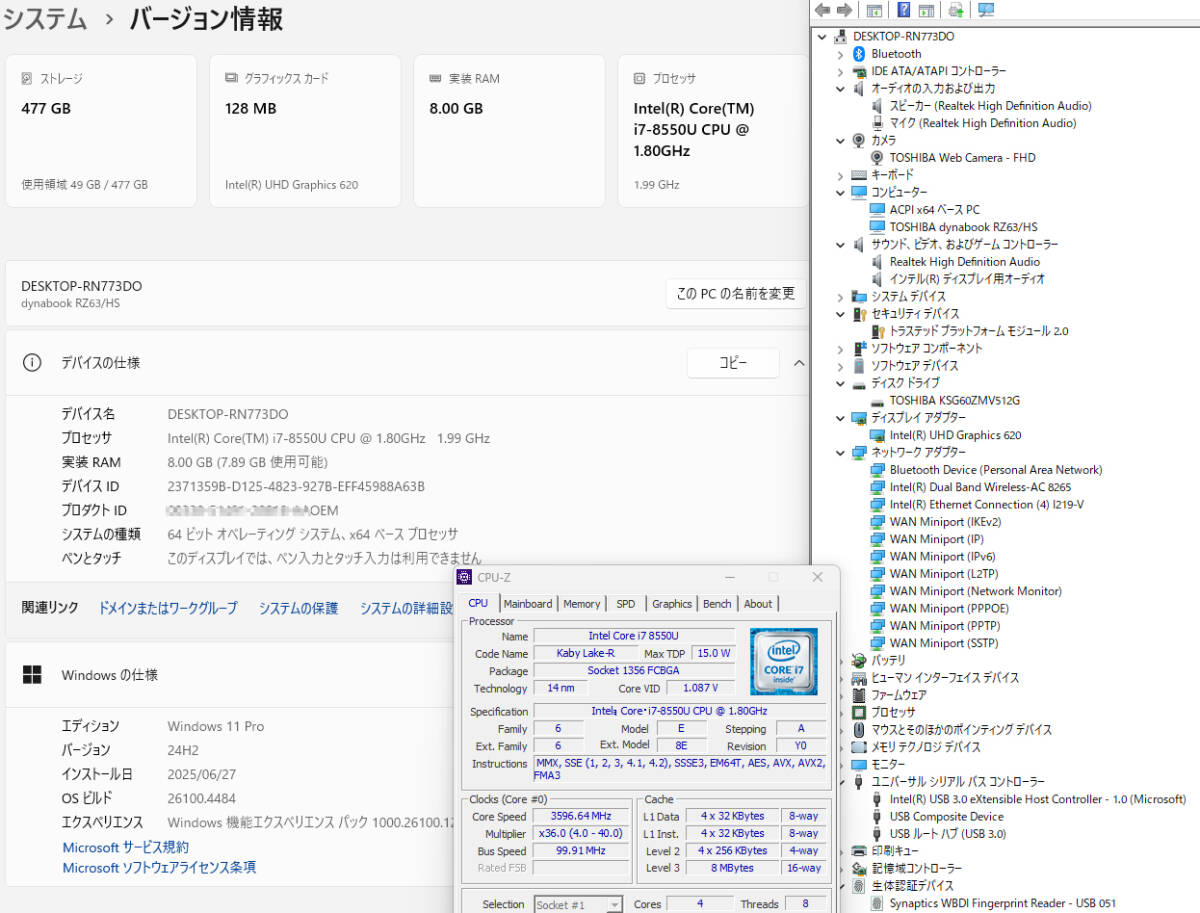Image resolution: width=1200 pixels, height=913 pixels.
Task: Click the この PC の名前を変更 button
Action: (x=737, y=293)
